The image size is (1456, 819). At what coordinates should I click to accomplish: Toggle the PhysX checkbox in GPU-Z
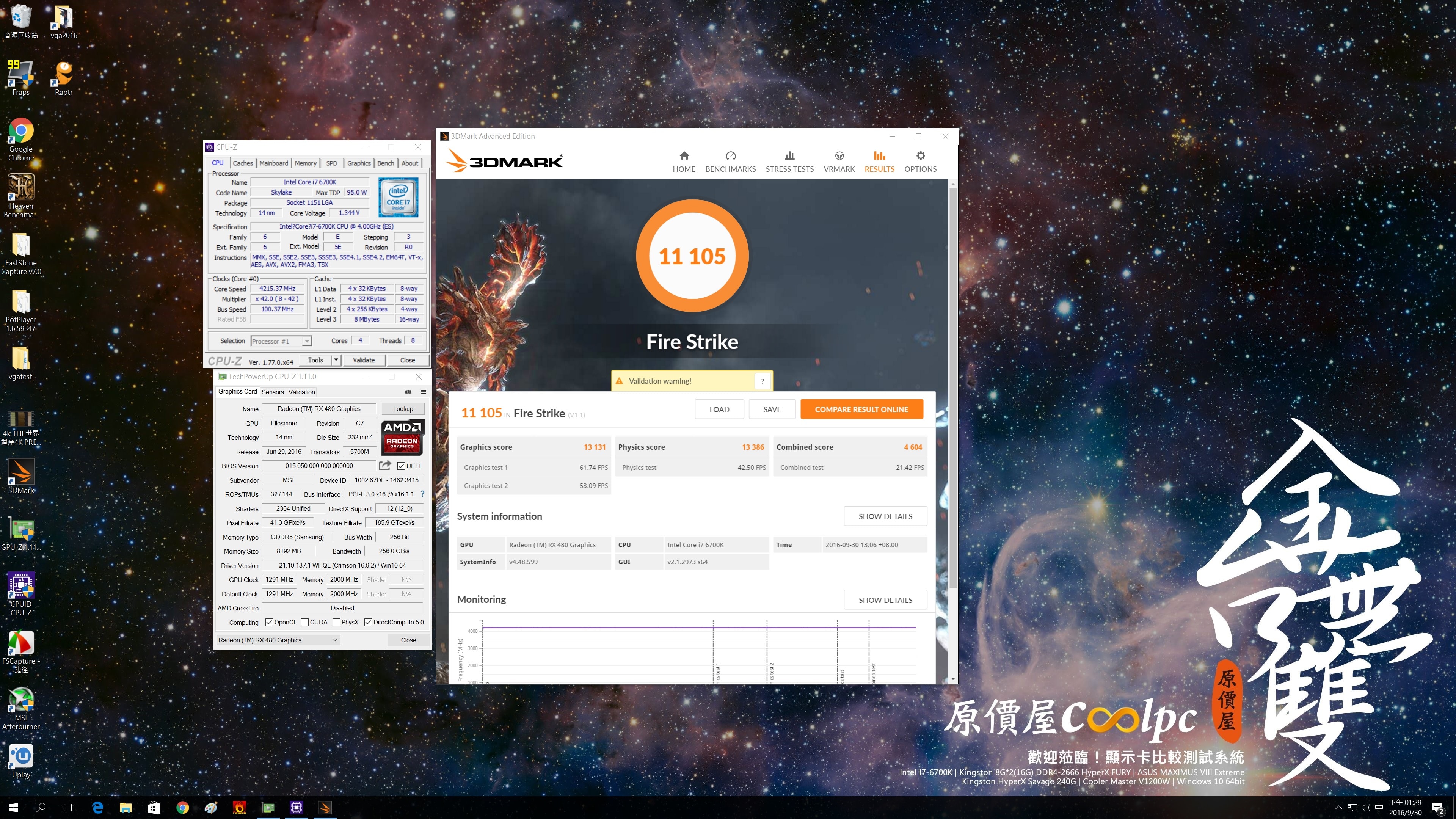coord(336,622)
